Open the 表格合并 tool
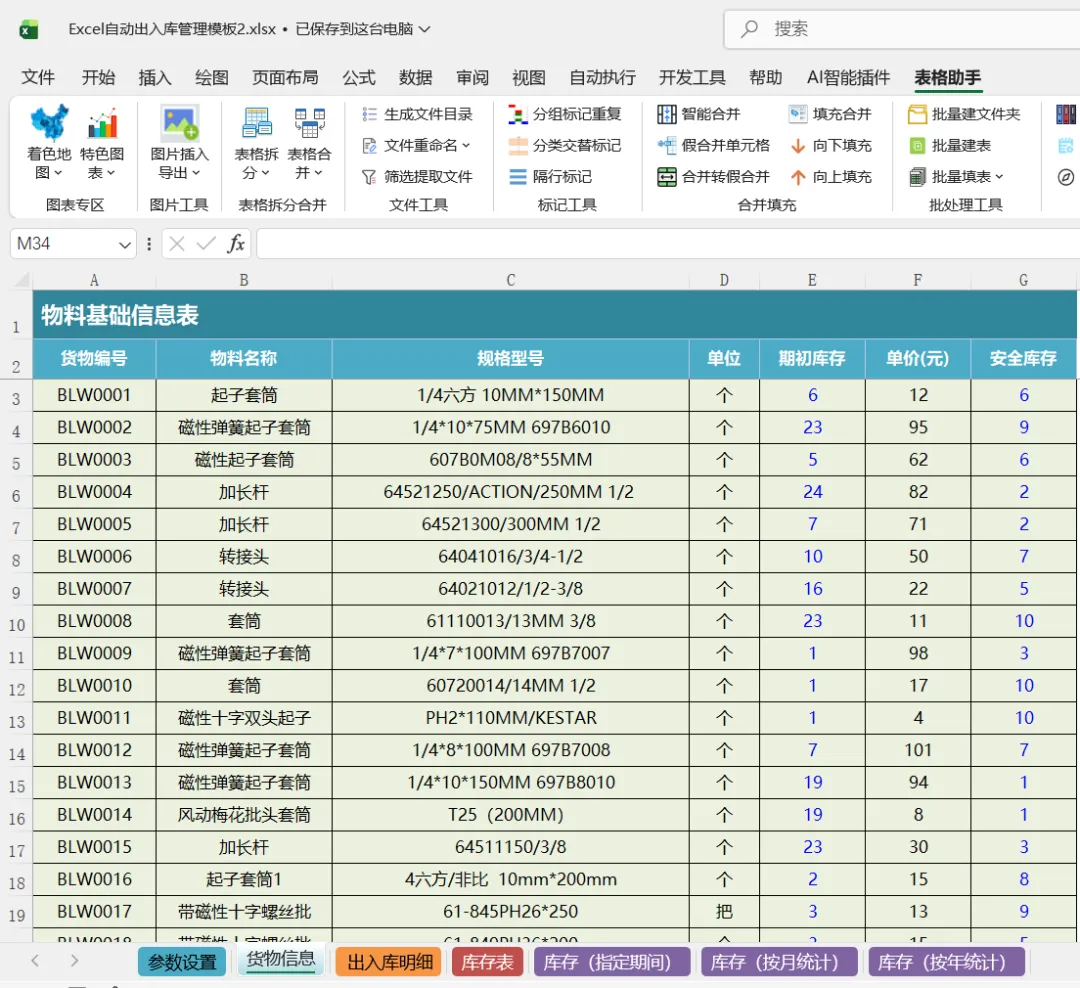The image size is (1080, 988). (309, 141)
